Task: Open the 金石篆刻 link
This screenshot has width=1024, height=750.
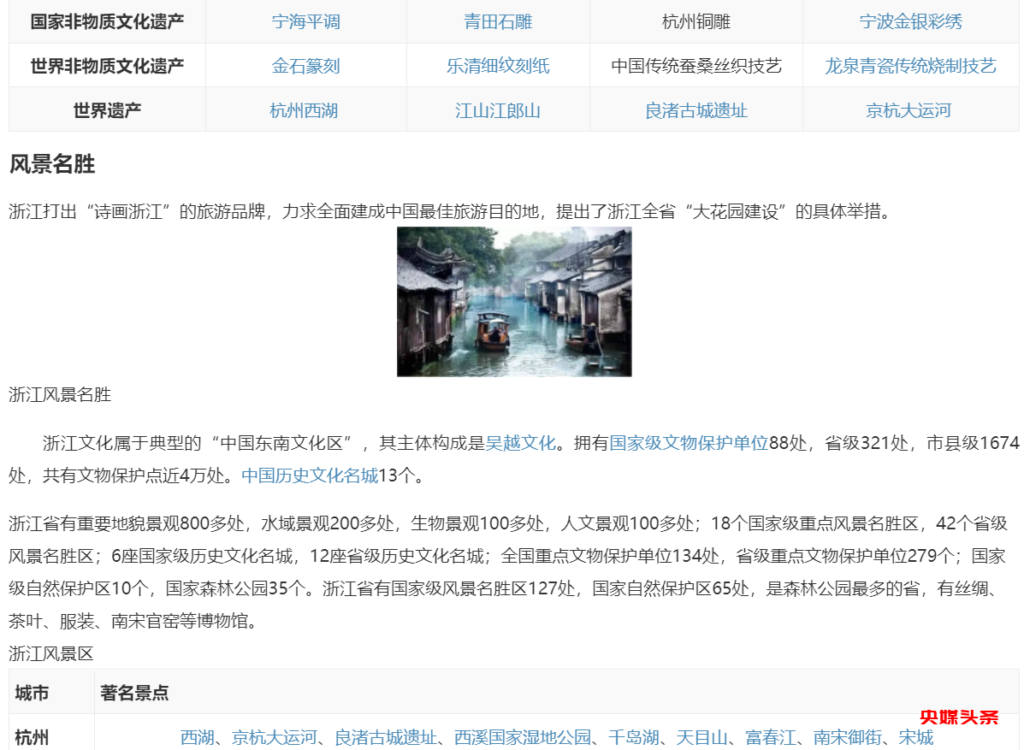Action: click(305, 64)
